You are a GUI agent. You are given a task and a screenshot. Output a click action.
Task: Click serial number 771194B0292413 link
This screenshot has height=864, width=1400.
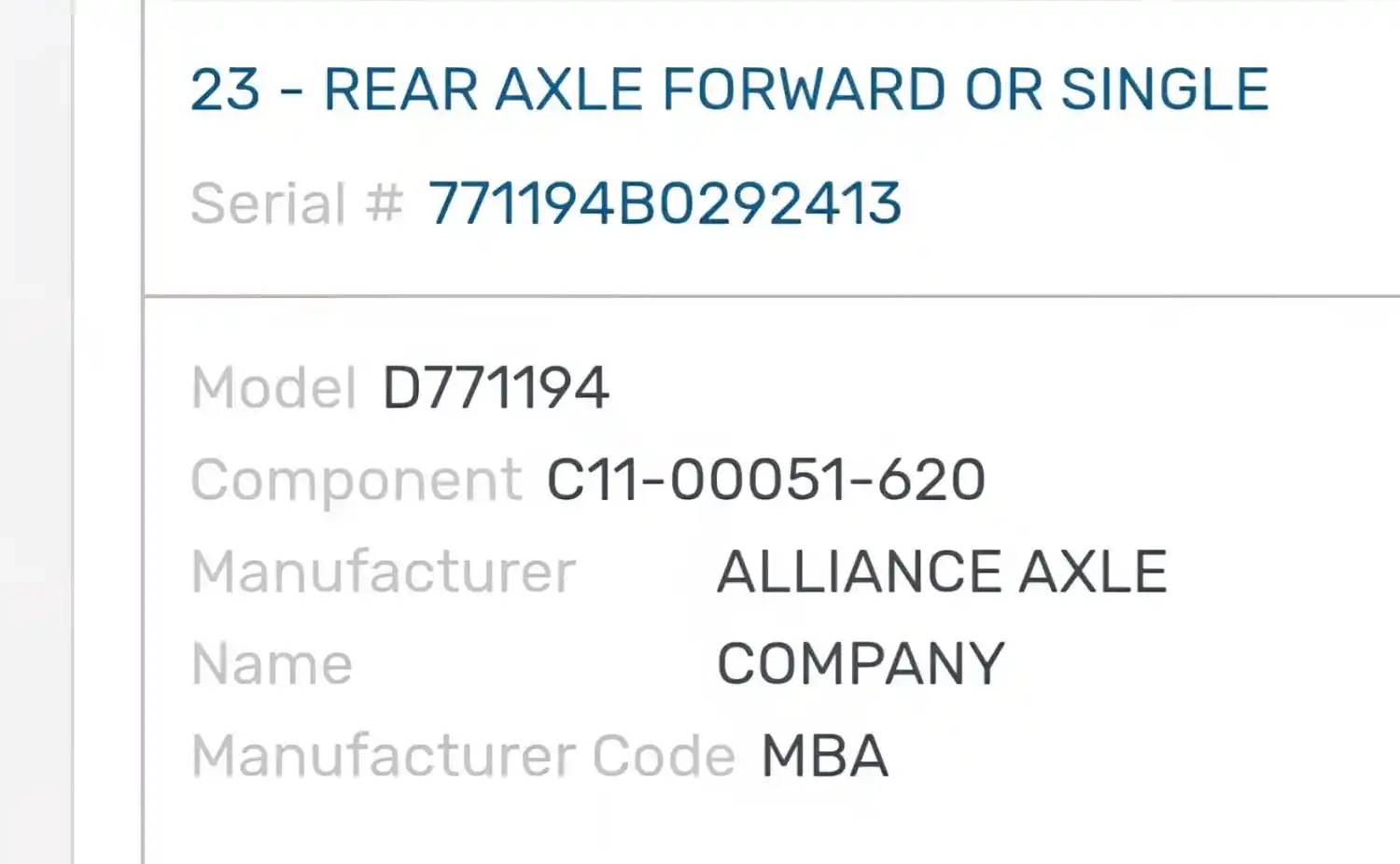click(x=665, y=203)
